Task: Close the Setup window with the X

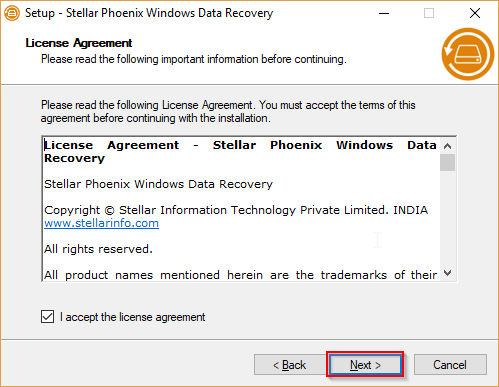Action: pyautogui.click(x=475, y=13)
